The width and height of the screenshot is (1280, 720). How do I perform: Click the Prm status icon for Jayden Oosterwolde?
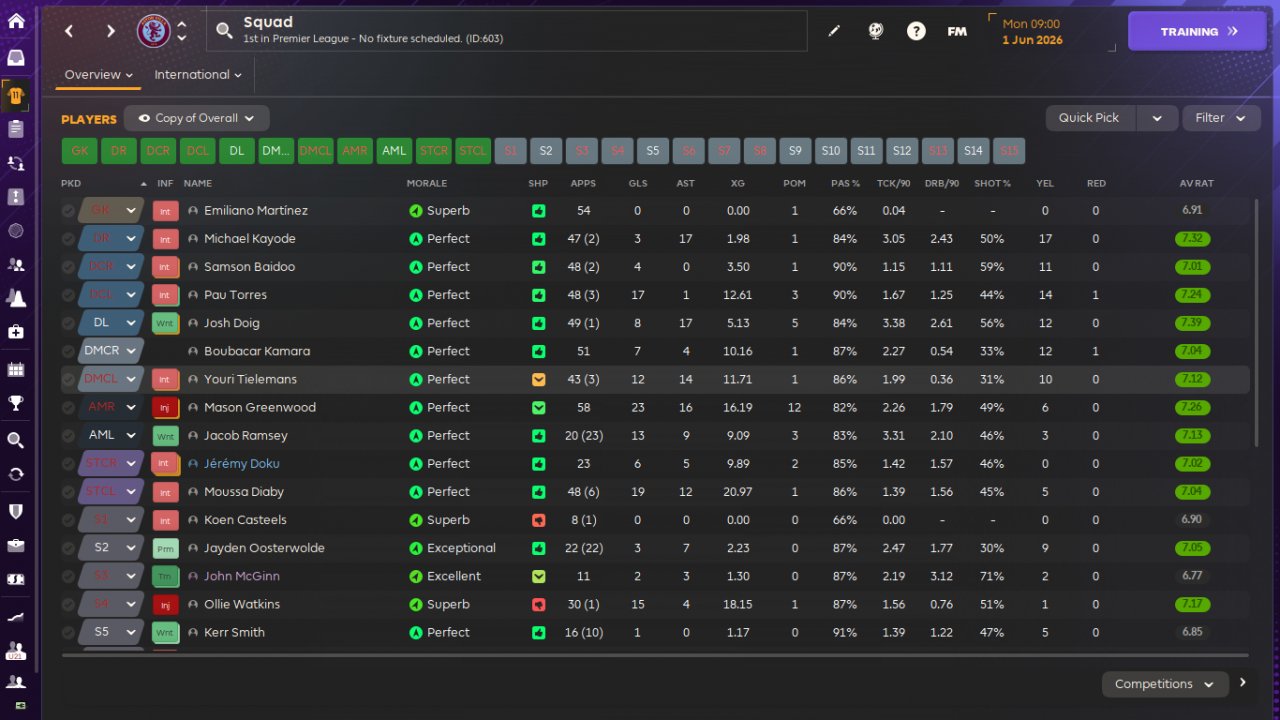click(165, 548)
